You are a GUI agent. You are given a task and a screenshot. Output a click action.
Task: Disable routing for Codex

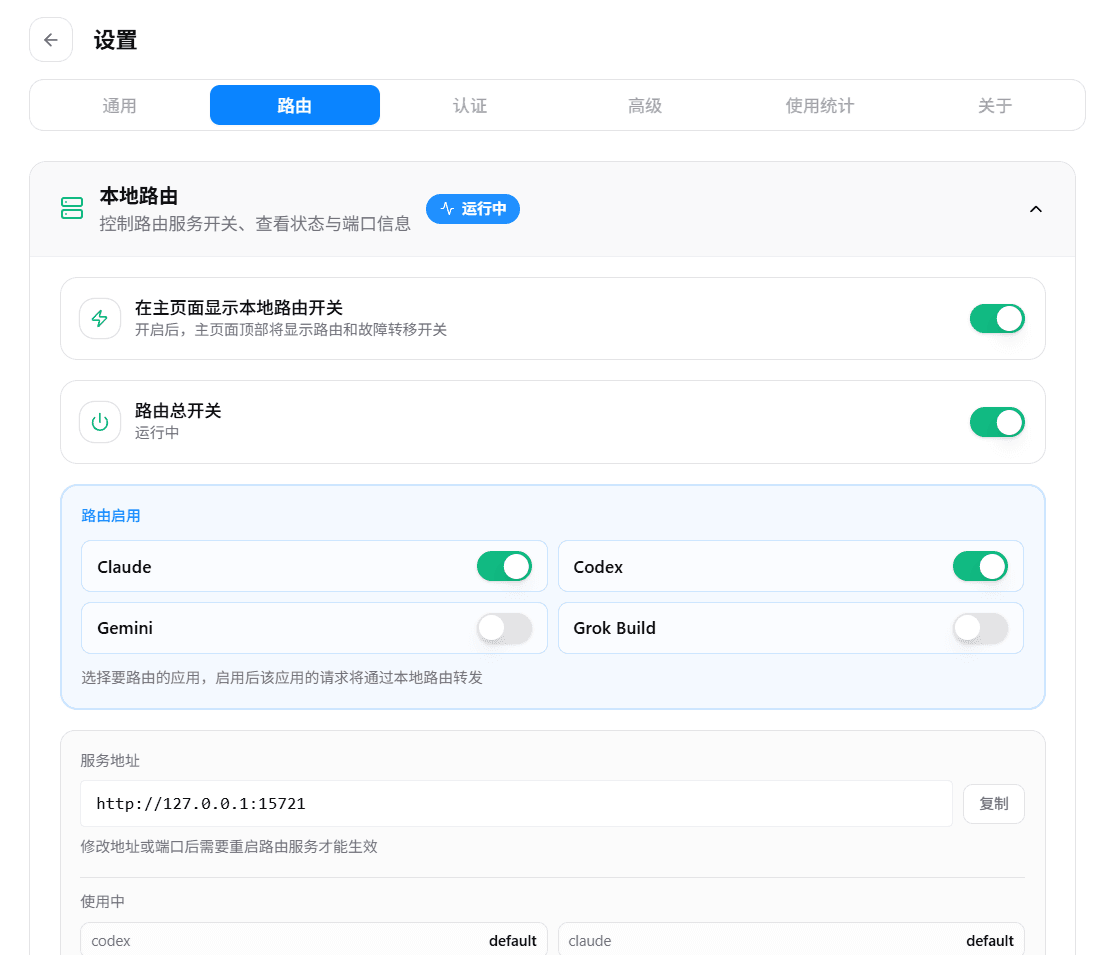[x=980, y=566]
